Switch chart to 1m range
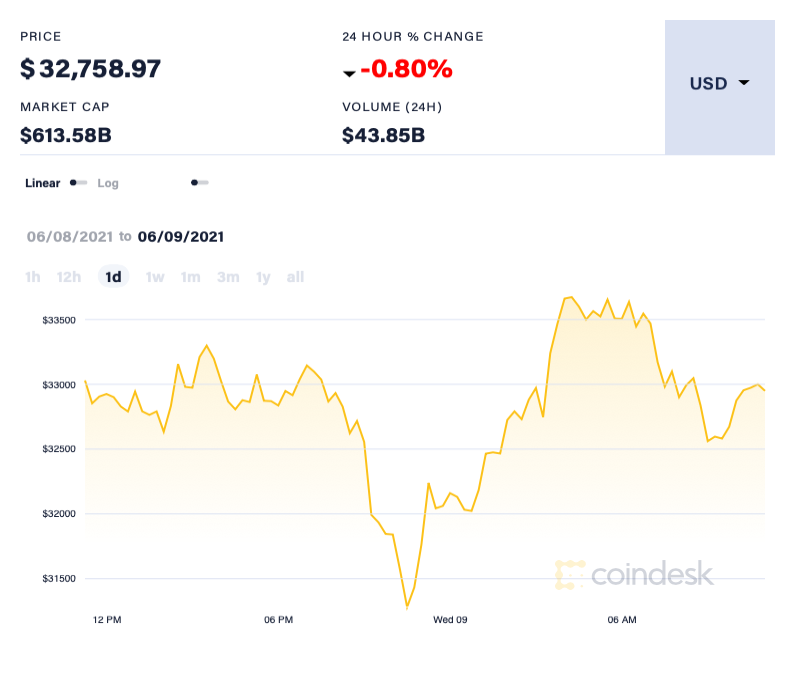The width and height of the screenshot is (795, 700). click(x=191, y=277)
